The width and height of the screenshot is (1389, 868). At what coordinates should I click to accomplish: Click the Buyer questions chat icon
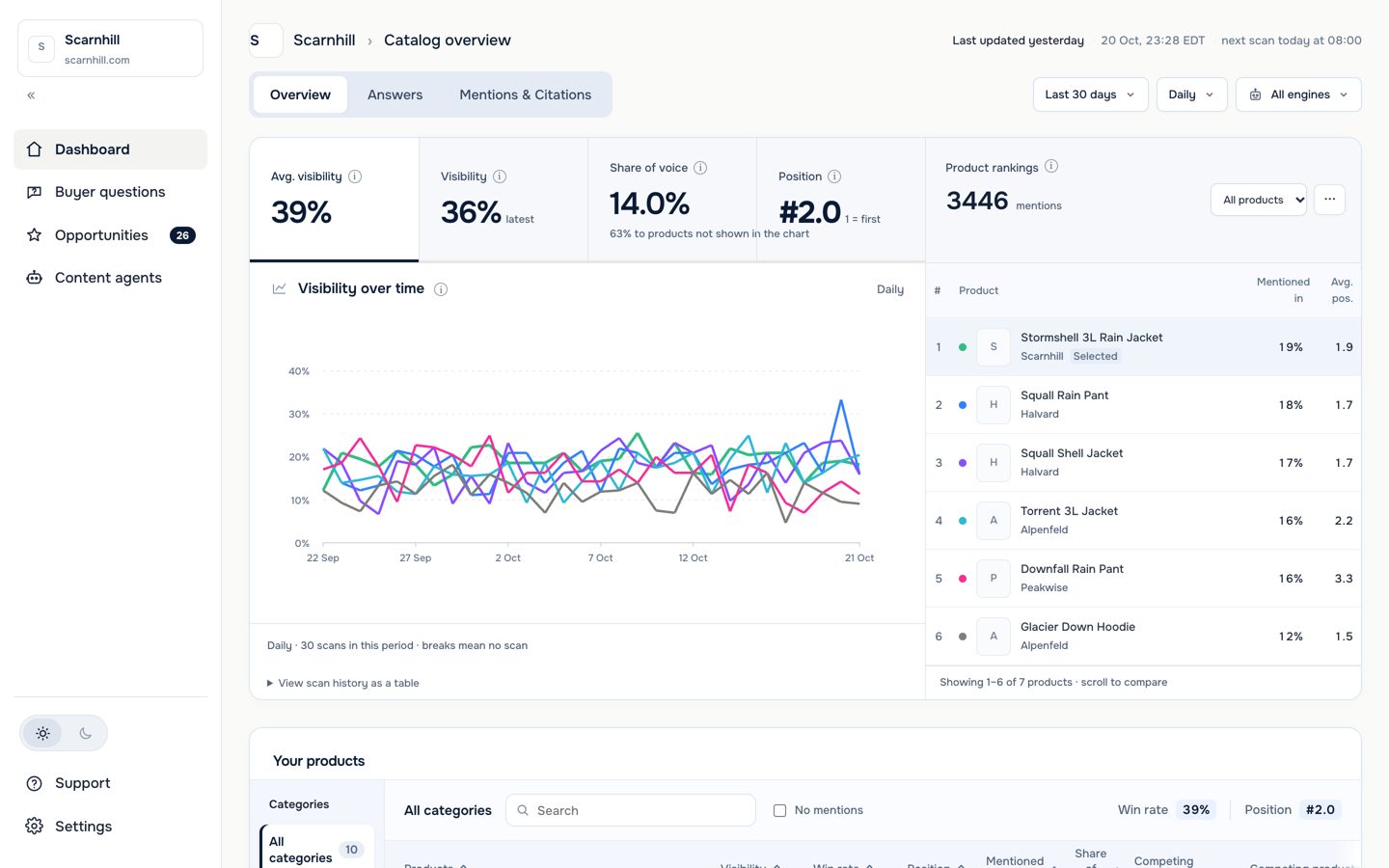click(35, 192)
